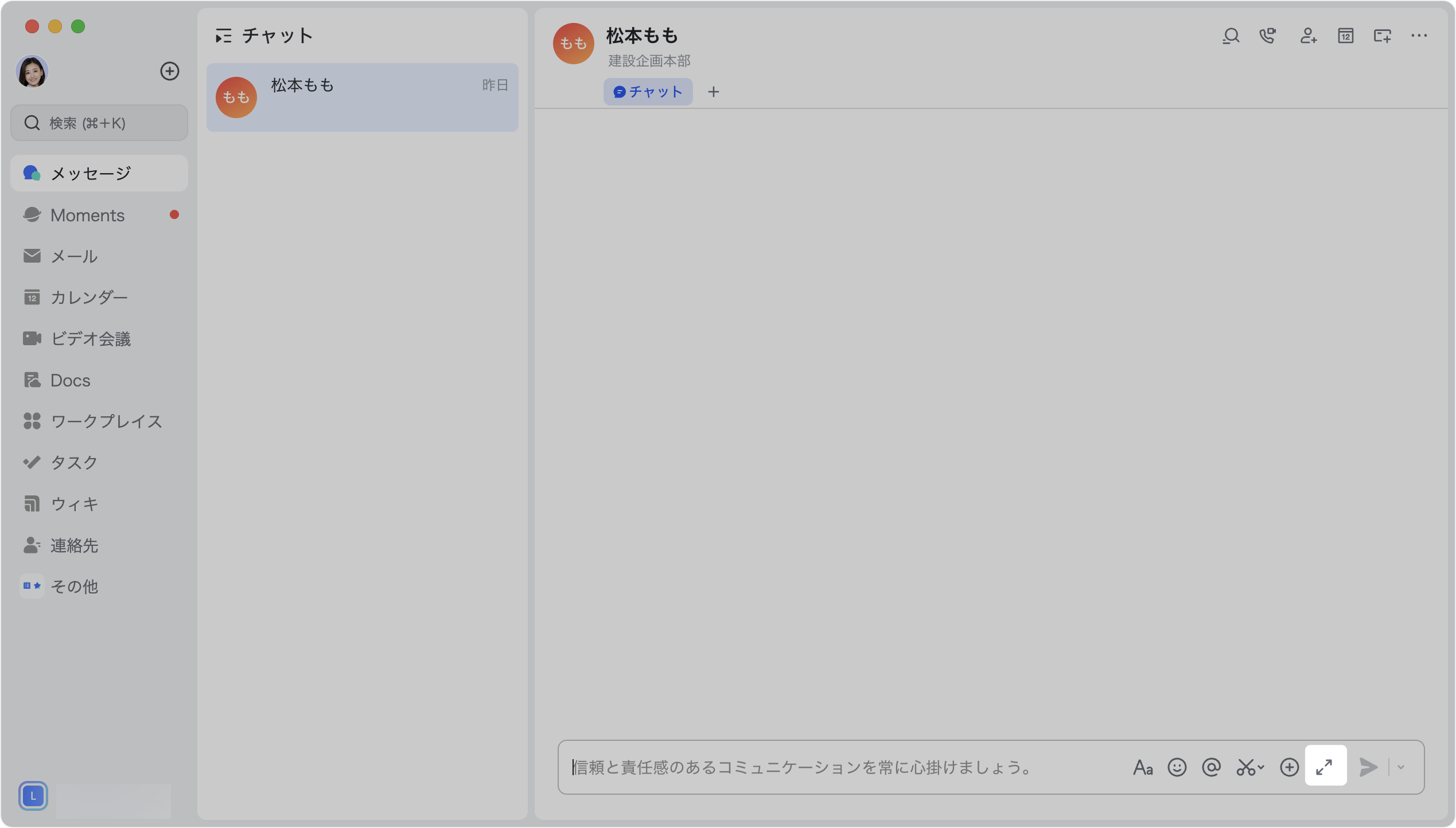Open the emoji picker

click(x=1177, y=767)
